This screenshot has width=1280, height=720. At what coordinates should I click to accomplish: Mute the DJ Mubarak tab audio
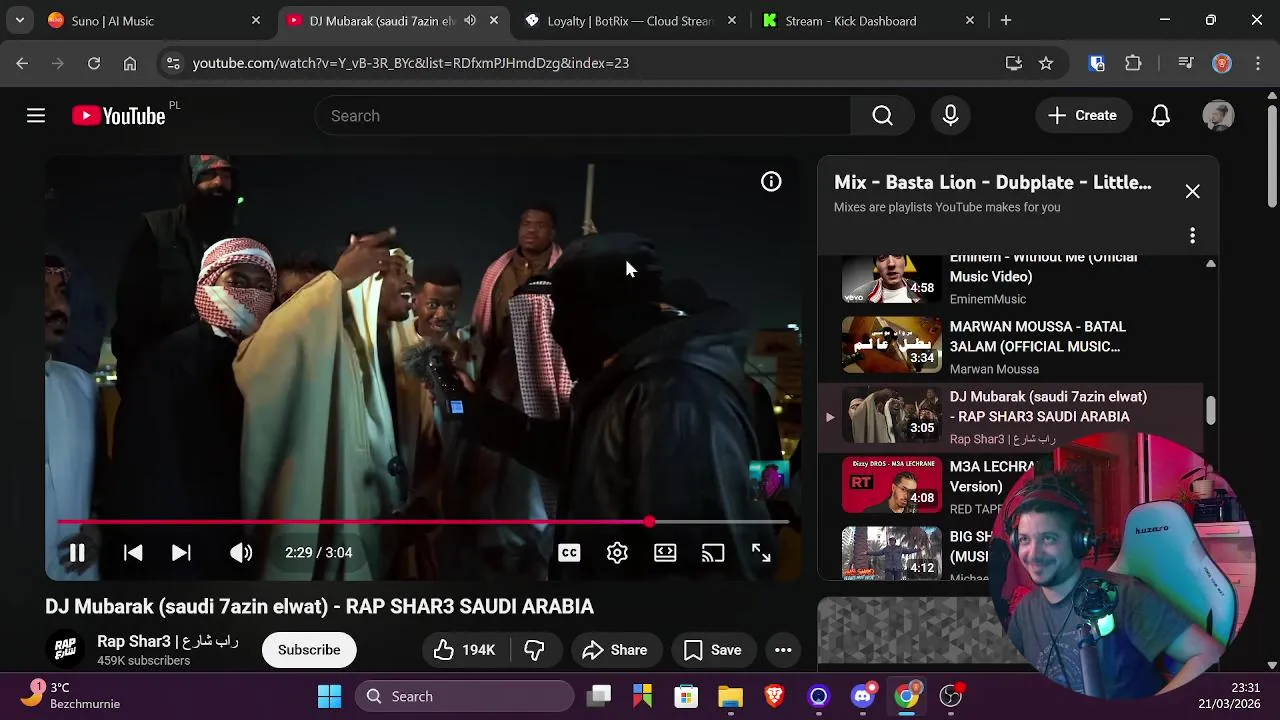470,20
